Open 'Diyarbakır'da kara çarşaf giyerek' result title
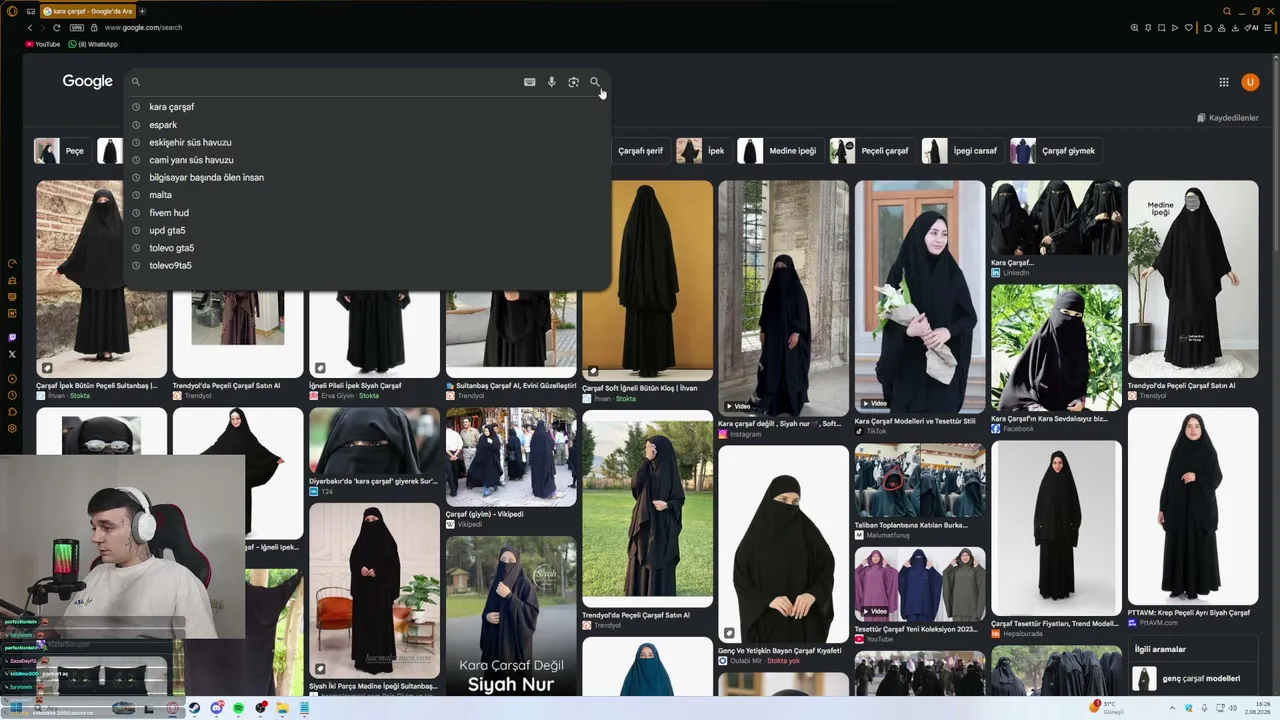Screen dimensions: 1280x720 point(374,481)
